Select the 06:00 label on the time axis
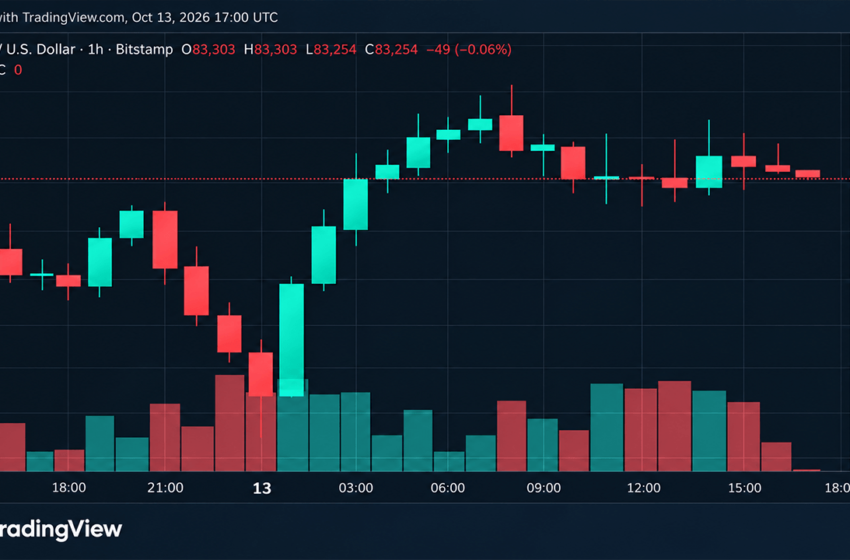Viewport: 850px width, 560px height. [x=448, y=488]
